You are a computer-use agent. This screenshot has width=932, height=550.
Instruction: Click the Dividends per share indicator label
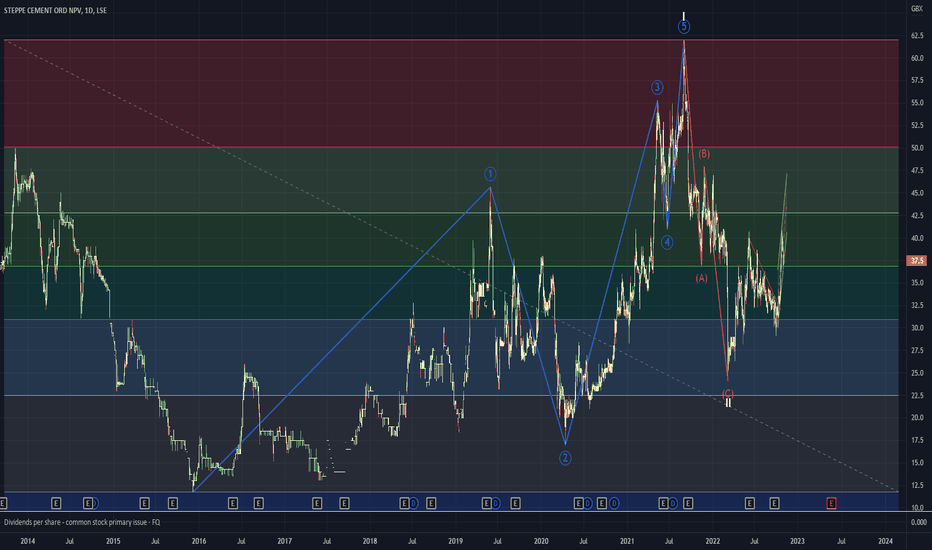pos(82,522)
